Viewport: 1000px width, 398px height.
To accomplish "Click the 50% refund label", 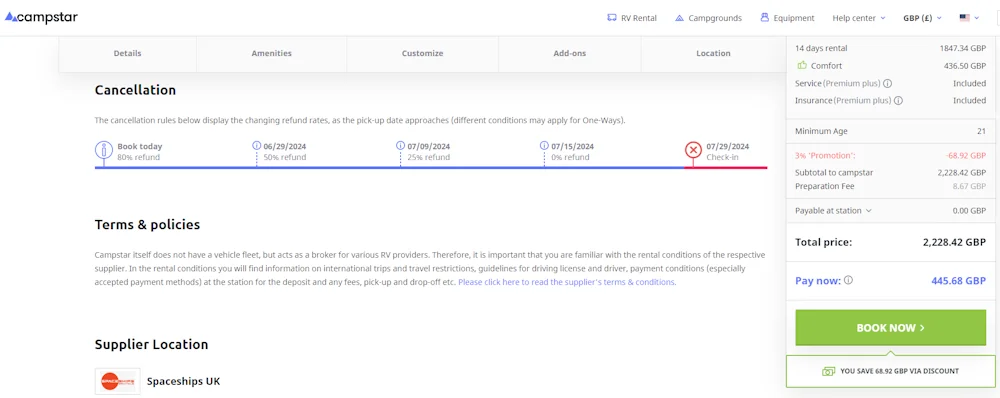I will 284,157.
